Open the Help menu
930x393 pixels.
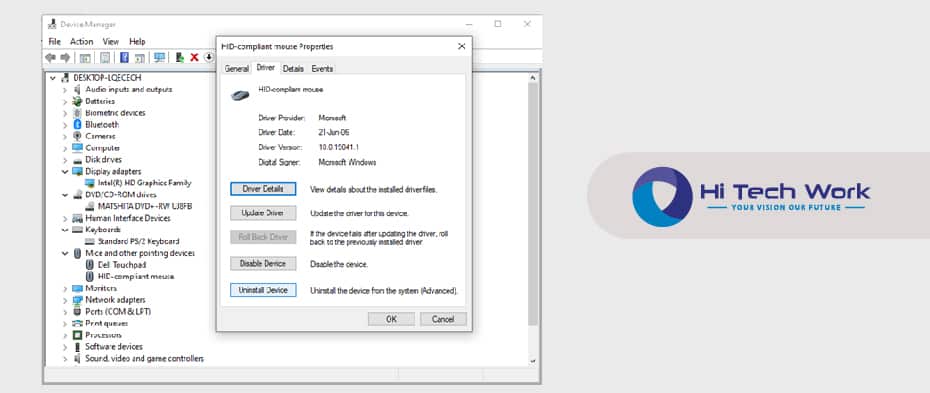tap(137, 41)
